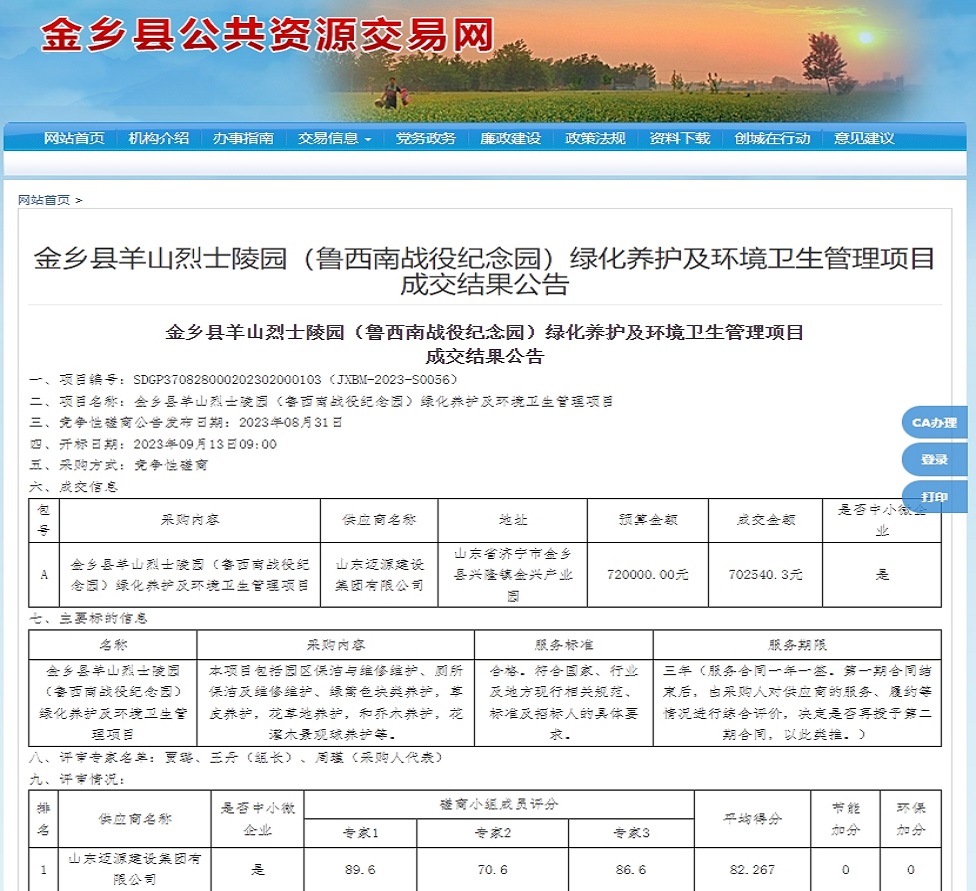
Task: Click the project number SDGP370828000202302000103
Action: (227, 380)
